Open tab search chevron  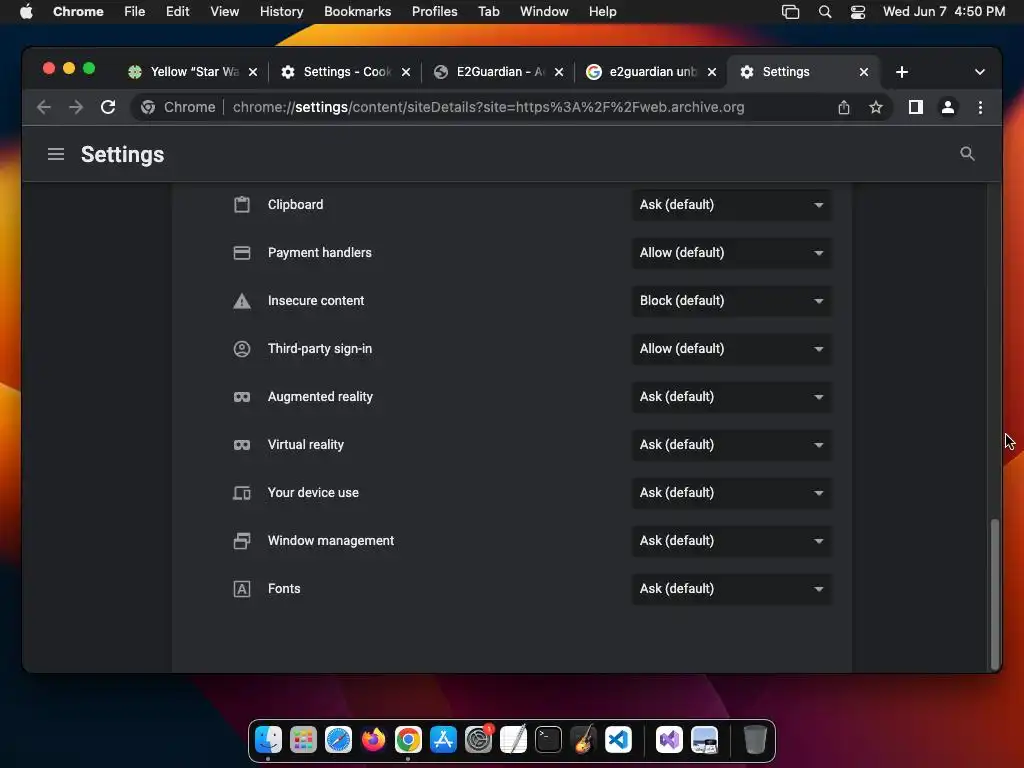[980, 72]
